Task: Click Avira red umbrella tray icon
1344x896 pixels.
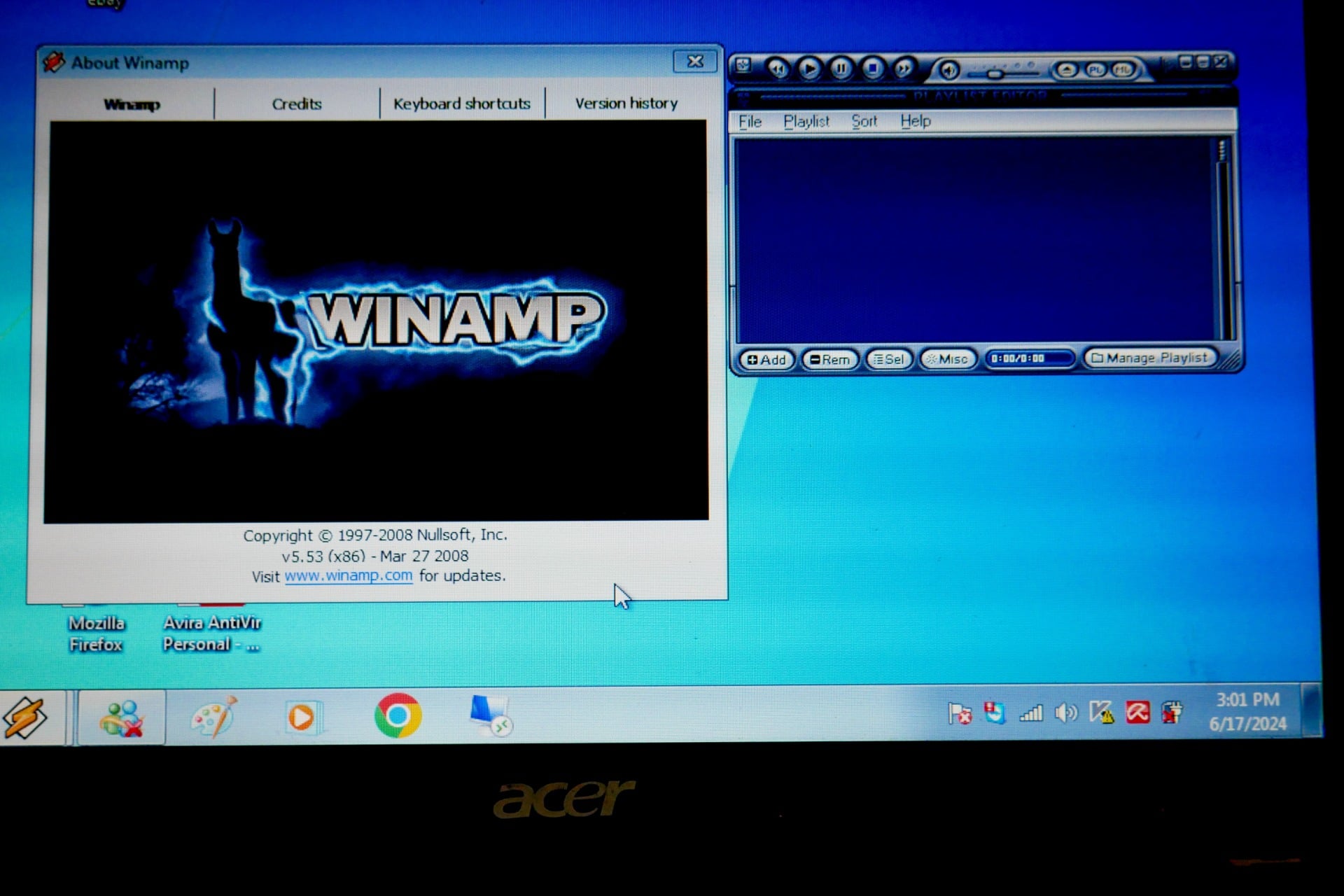Action: pyautogui.click(x=1137, y=713)
